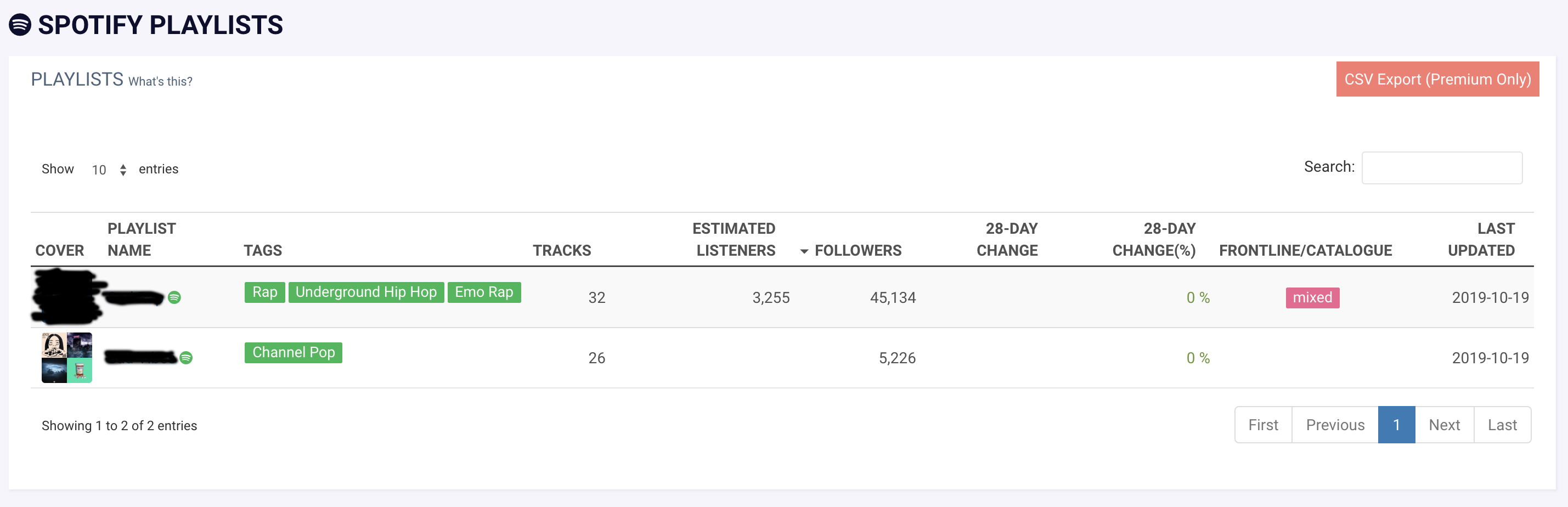This screenshot has height=507, width=1568.
Task: Open Spotify icon beside second playlist name
Action: click(186, 358)
